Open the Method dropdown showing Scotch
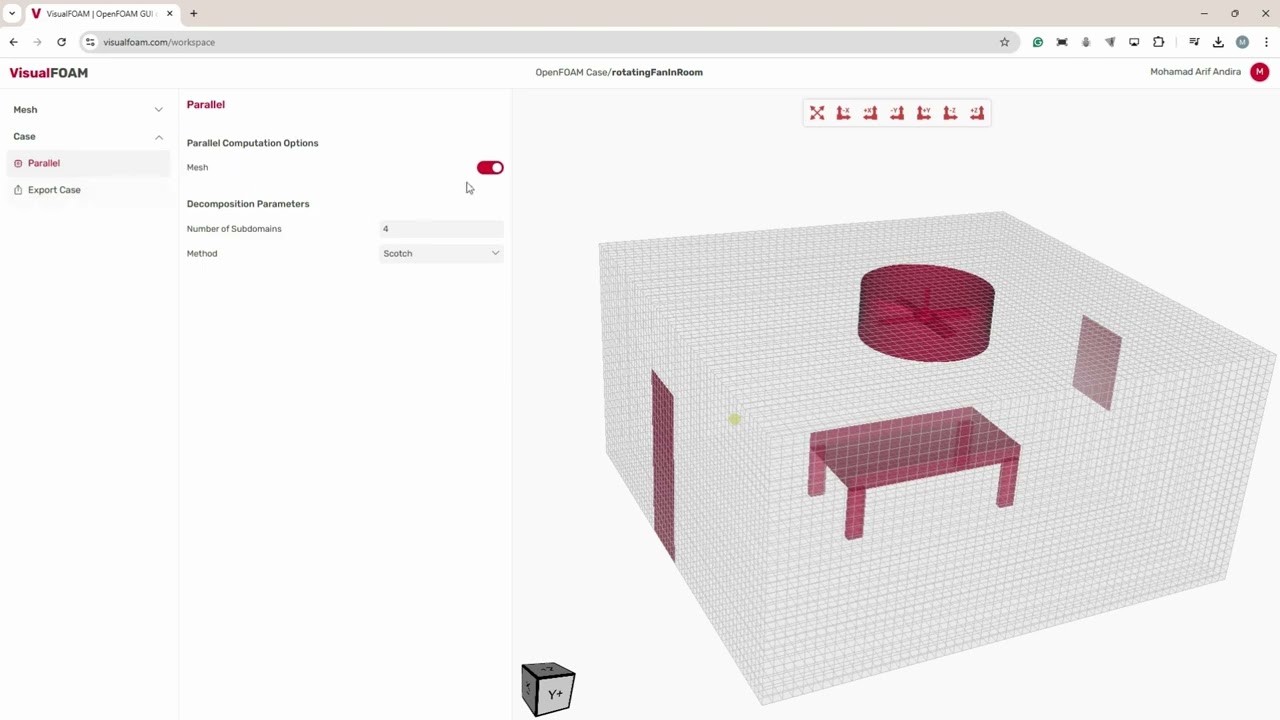This screenshot has width=1280, height=720. (441, 253)
